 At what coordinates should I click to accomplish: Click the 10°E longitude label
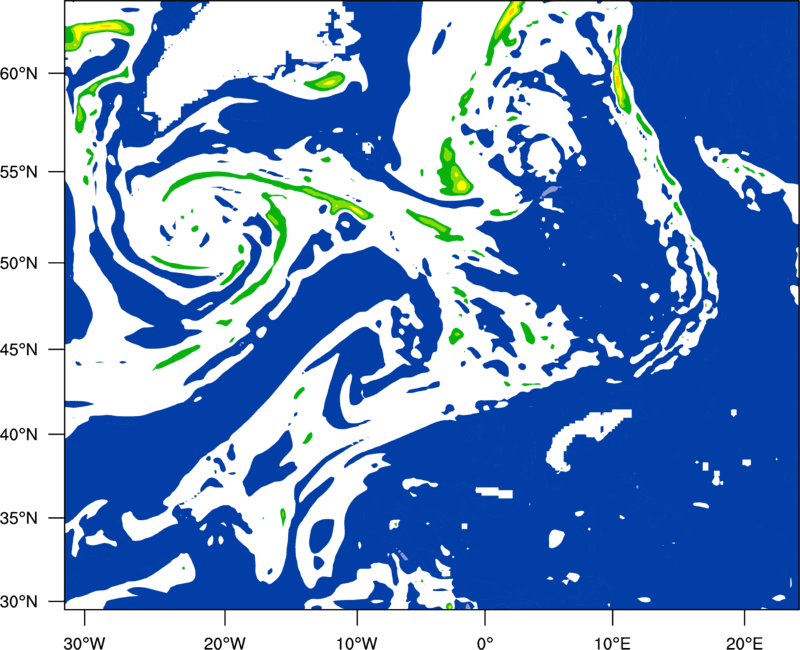[612, 643]
